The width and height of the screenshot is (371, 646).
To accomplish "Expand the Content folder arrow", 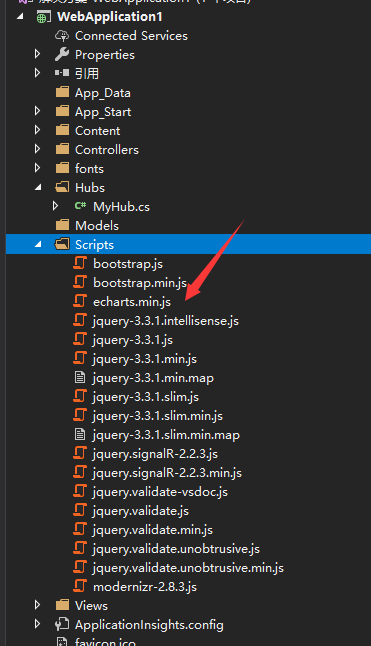I will point(37,130).
